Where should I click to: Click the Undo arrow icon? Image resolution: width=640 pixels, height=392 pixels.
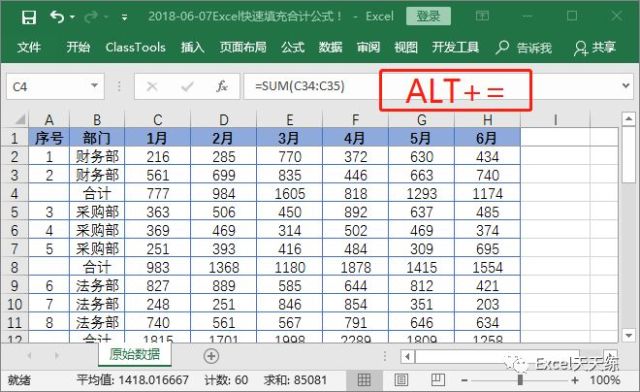coord(57,17)
